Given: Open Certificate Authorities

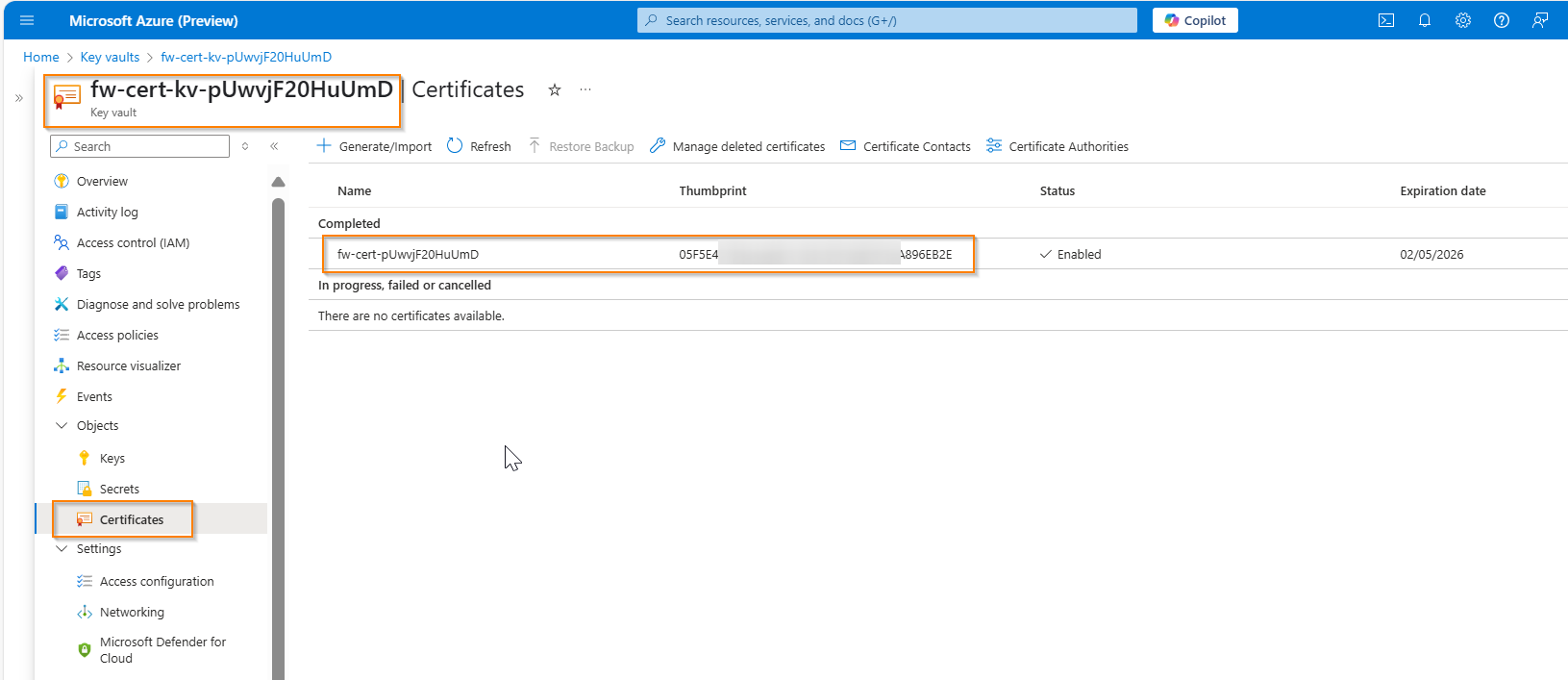Looking at the screenshot, I should pos(1058,146).
